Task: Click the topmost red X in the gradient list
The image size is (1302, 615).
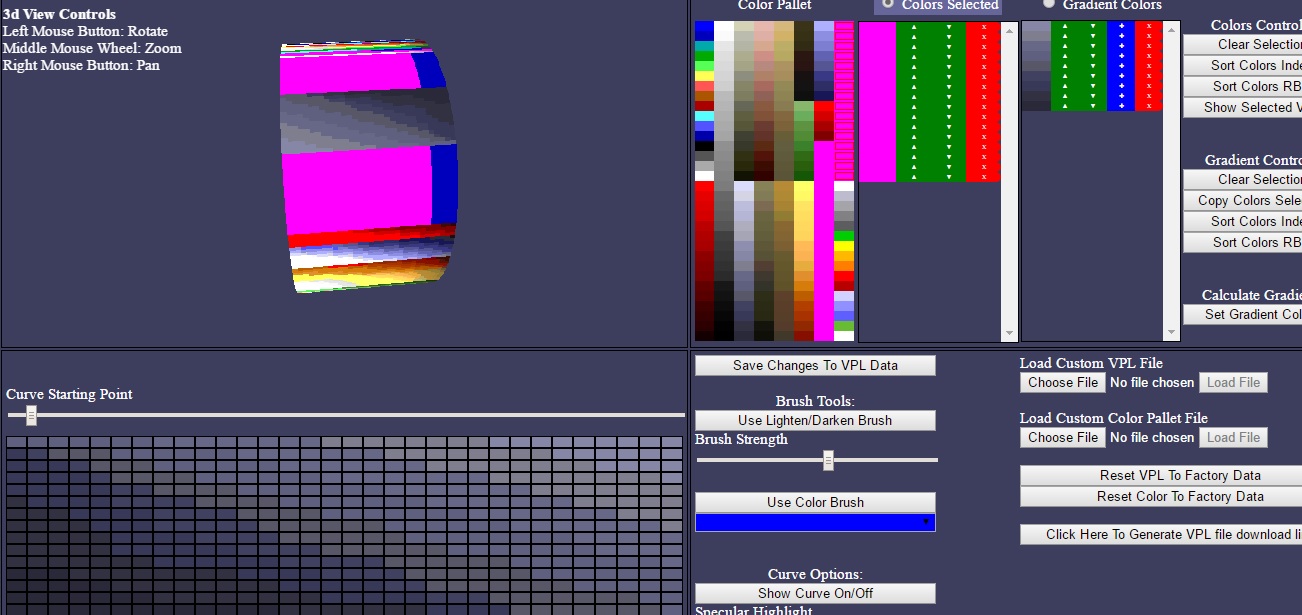Action: point(1148,27)
